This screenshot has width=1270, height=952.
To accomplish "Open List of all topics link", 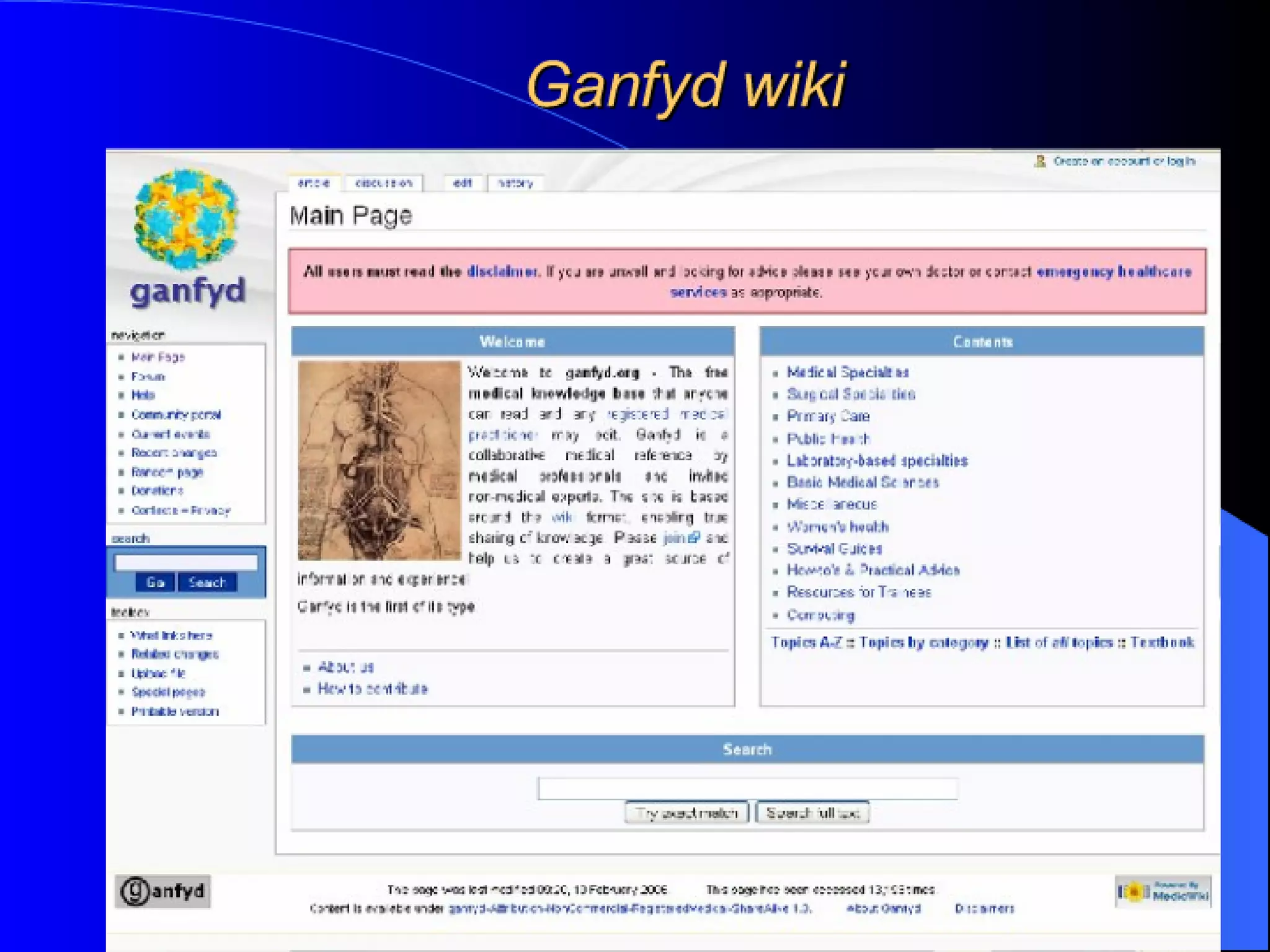I will point(1060,642).
